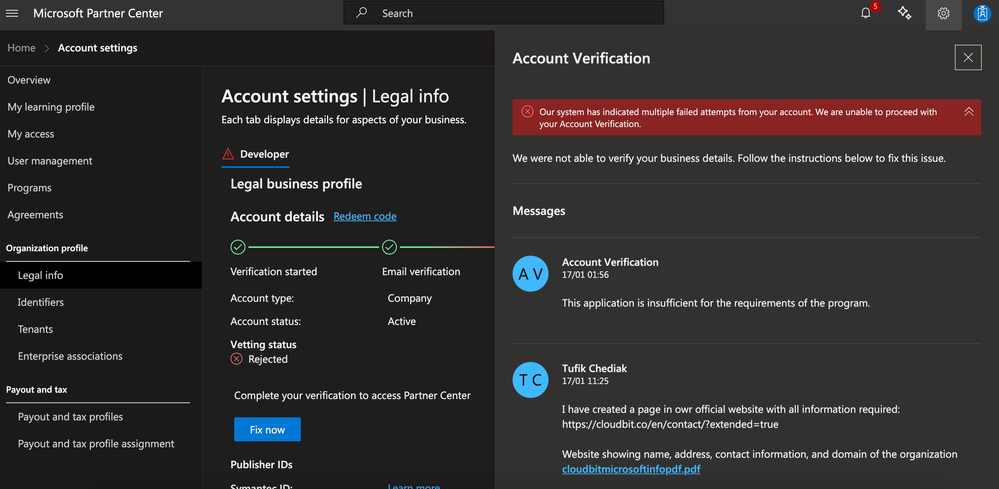Click the Rejected status icon
The image size is (999, 489).
236,359
